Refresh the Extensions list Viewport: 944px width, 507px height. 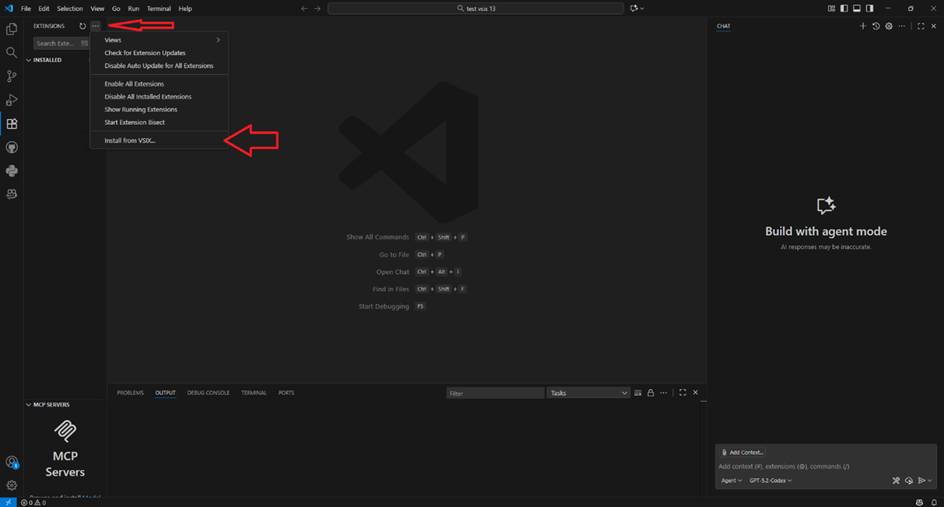(82, 26)
